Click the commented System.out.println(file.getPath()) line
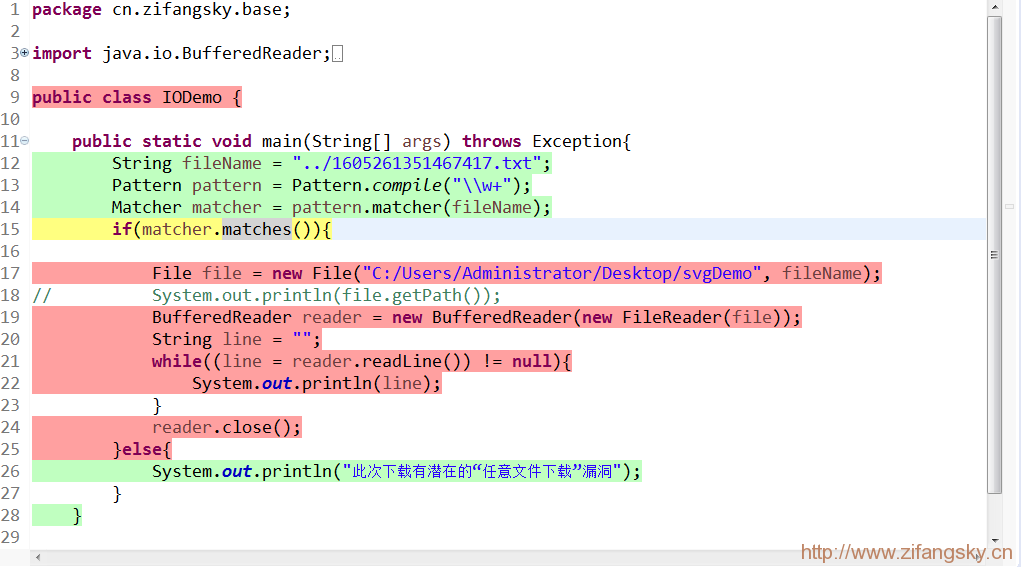 pyautogui.click(x=326, y=296)
